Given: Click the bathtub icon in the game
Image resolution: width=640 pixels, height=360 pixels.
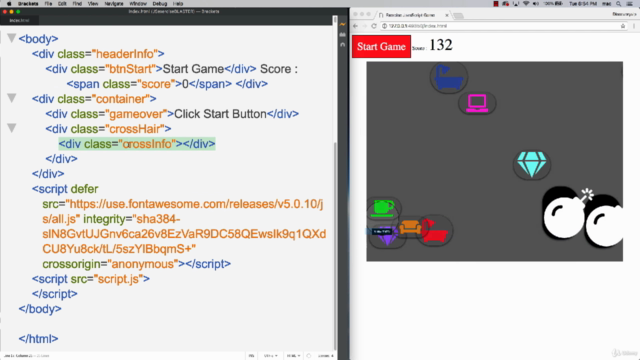Looking at the screenshot, I should pos(448,77).
